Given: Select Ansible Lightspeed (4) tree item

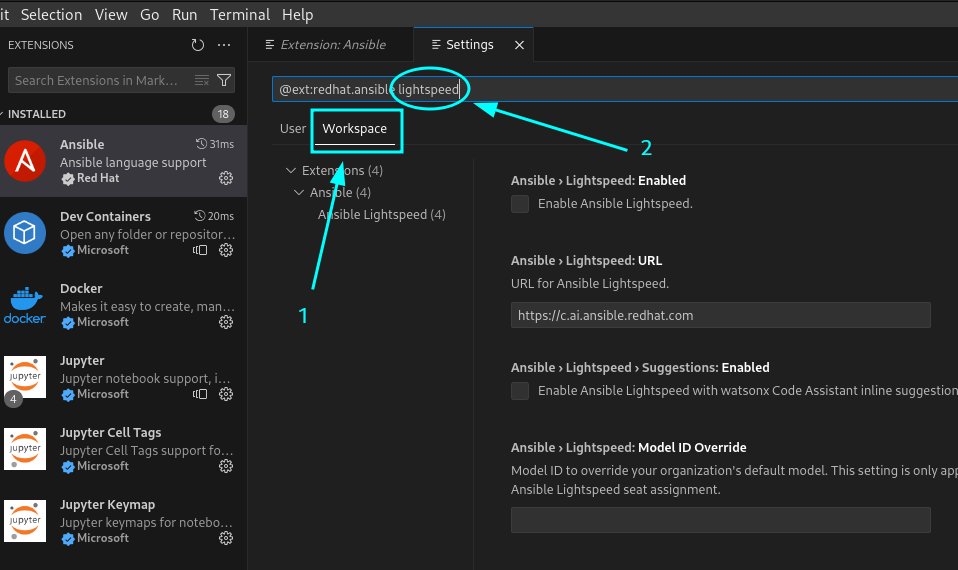Looking at the screenshot, I should tap(381, 214).
